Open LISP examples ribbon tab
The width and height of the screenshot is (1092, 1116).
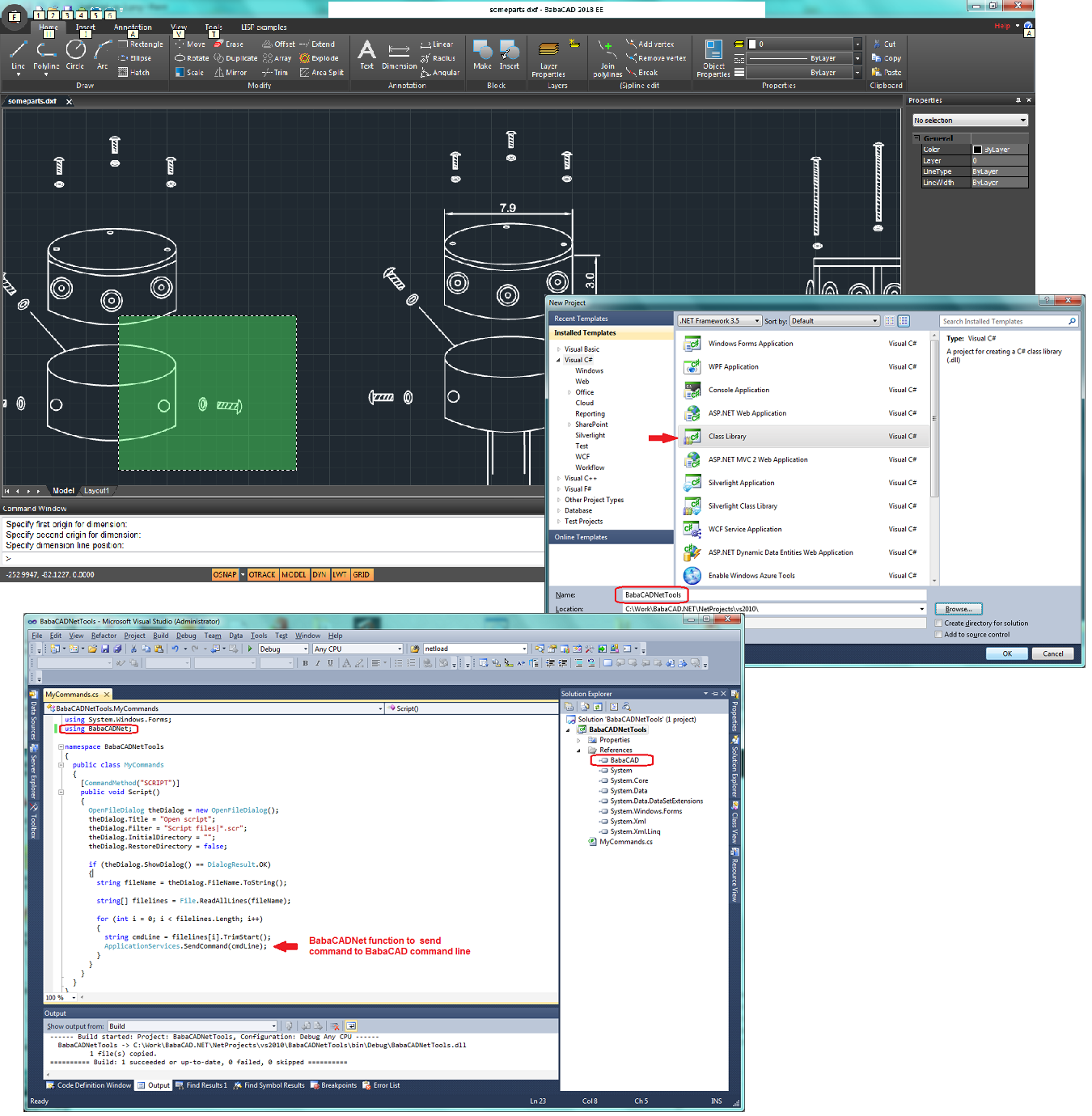pyautogui.click(x=264, y=27)
